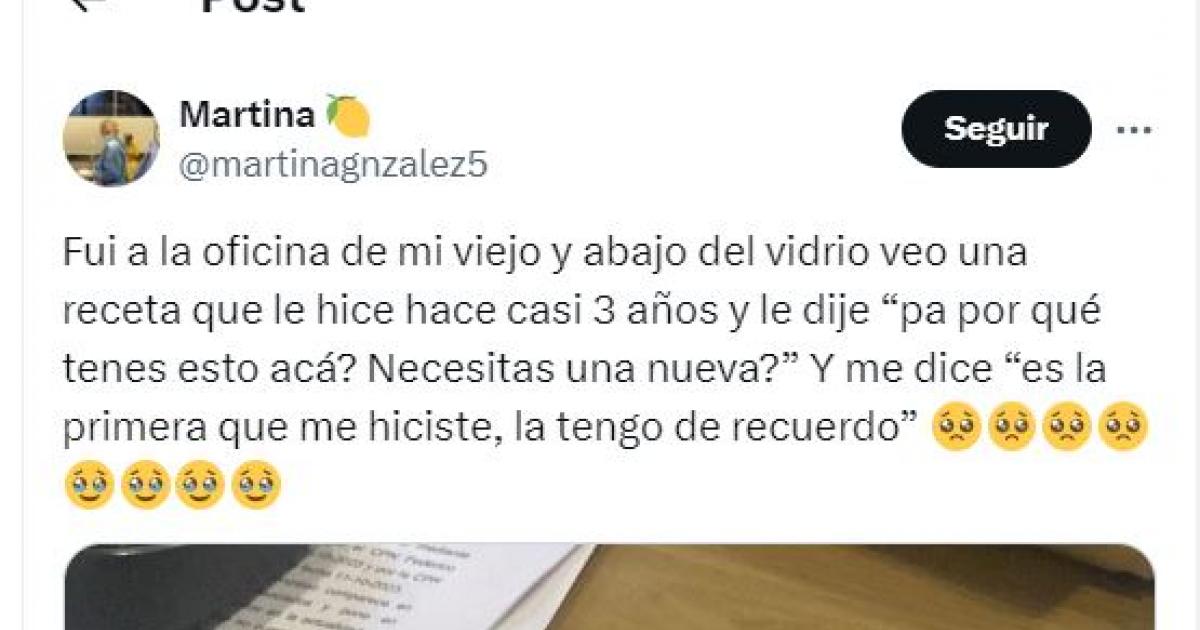Click the Post header title

pos(252,4)
